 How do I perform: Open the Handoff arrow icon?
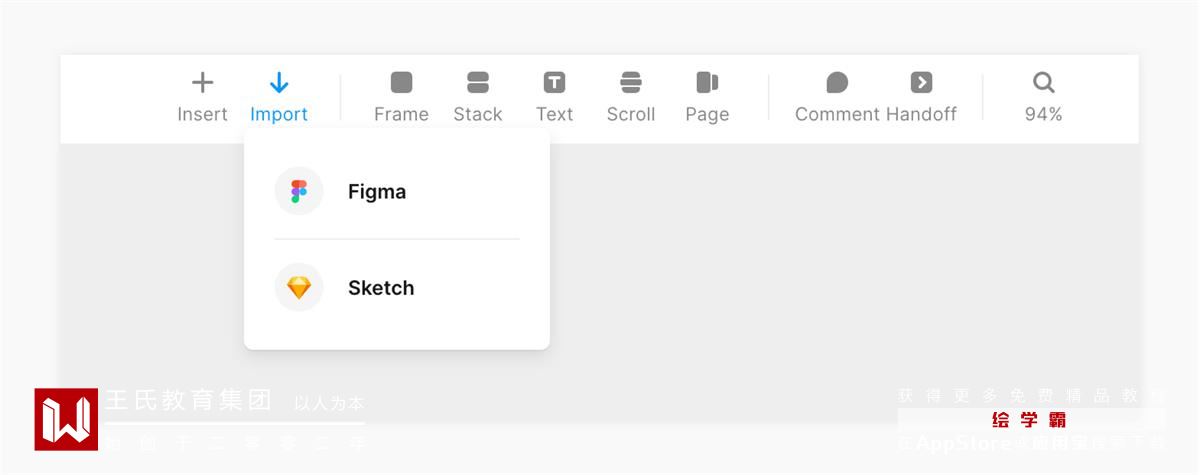921,82
